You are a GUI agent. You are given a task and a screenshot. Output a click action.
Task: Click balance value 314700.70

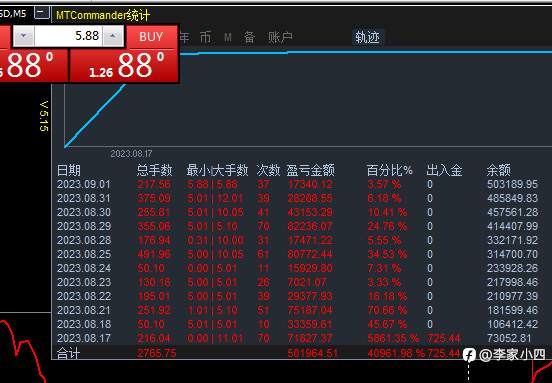[513, 254]
